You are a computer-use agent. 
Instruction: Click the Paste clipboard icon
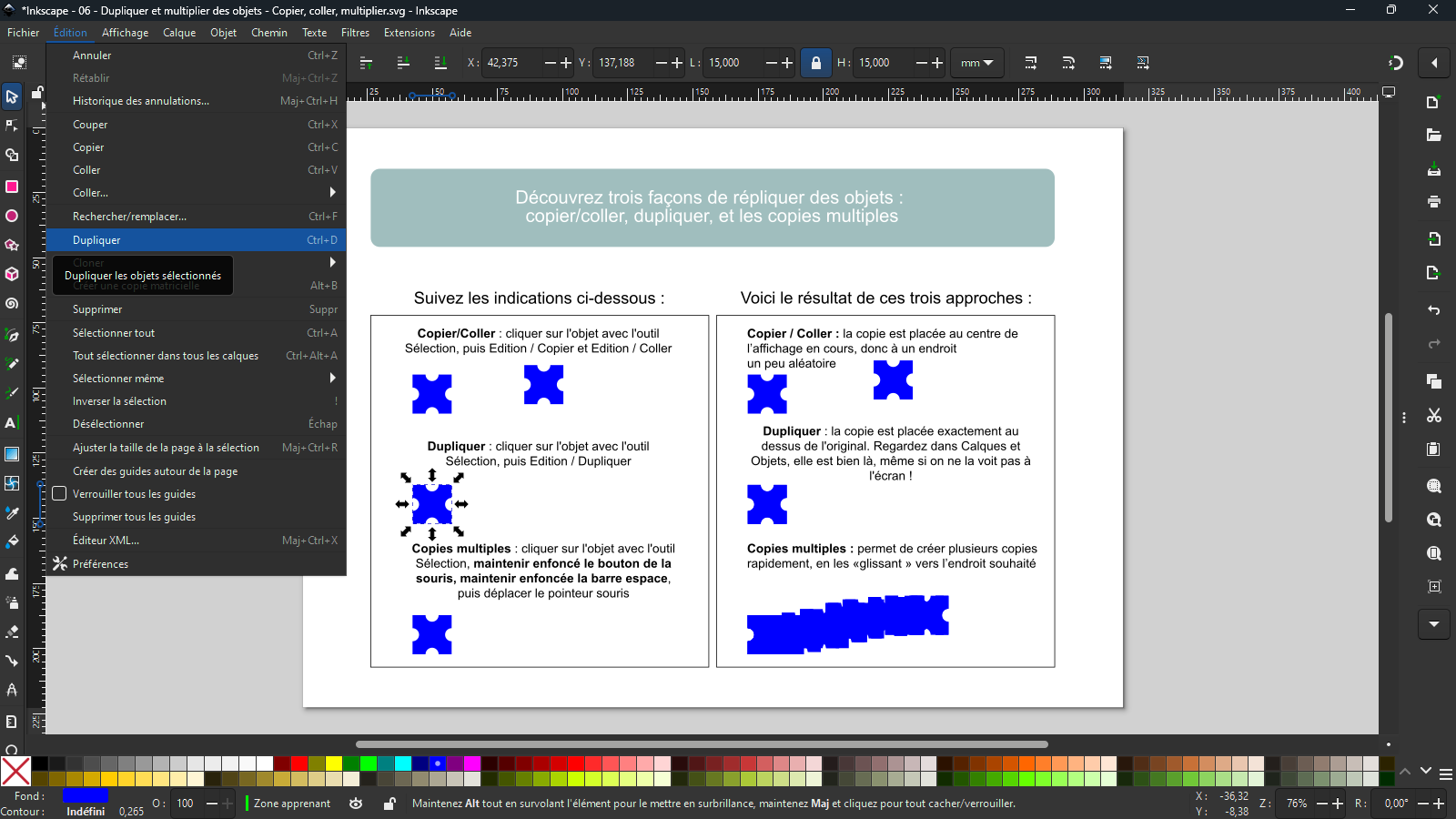pos(1434,449)
